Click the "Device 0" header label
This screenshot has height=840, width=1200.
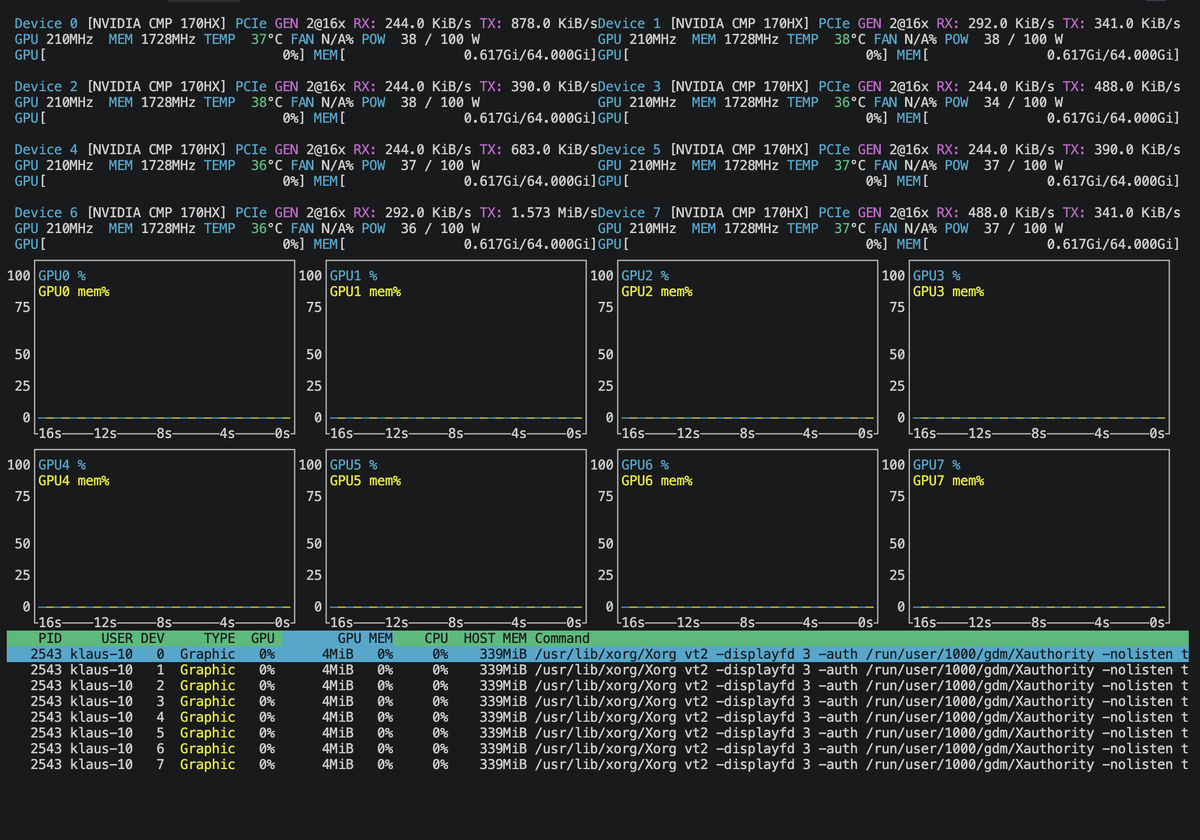47,24
